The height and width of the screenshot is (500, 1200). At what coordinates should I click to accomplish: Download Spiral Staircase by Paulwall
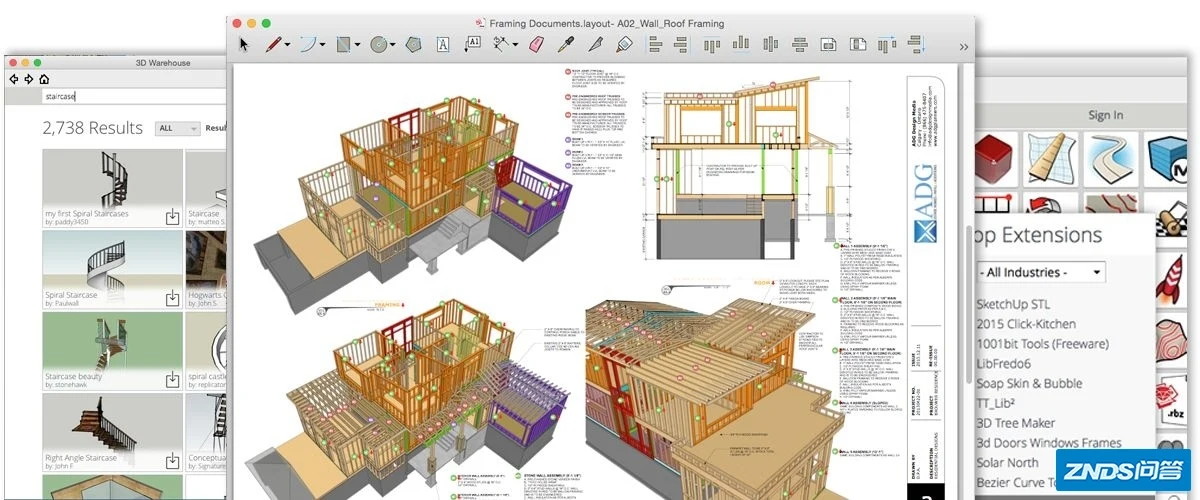(172, 298)
